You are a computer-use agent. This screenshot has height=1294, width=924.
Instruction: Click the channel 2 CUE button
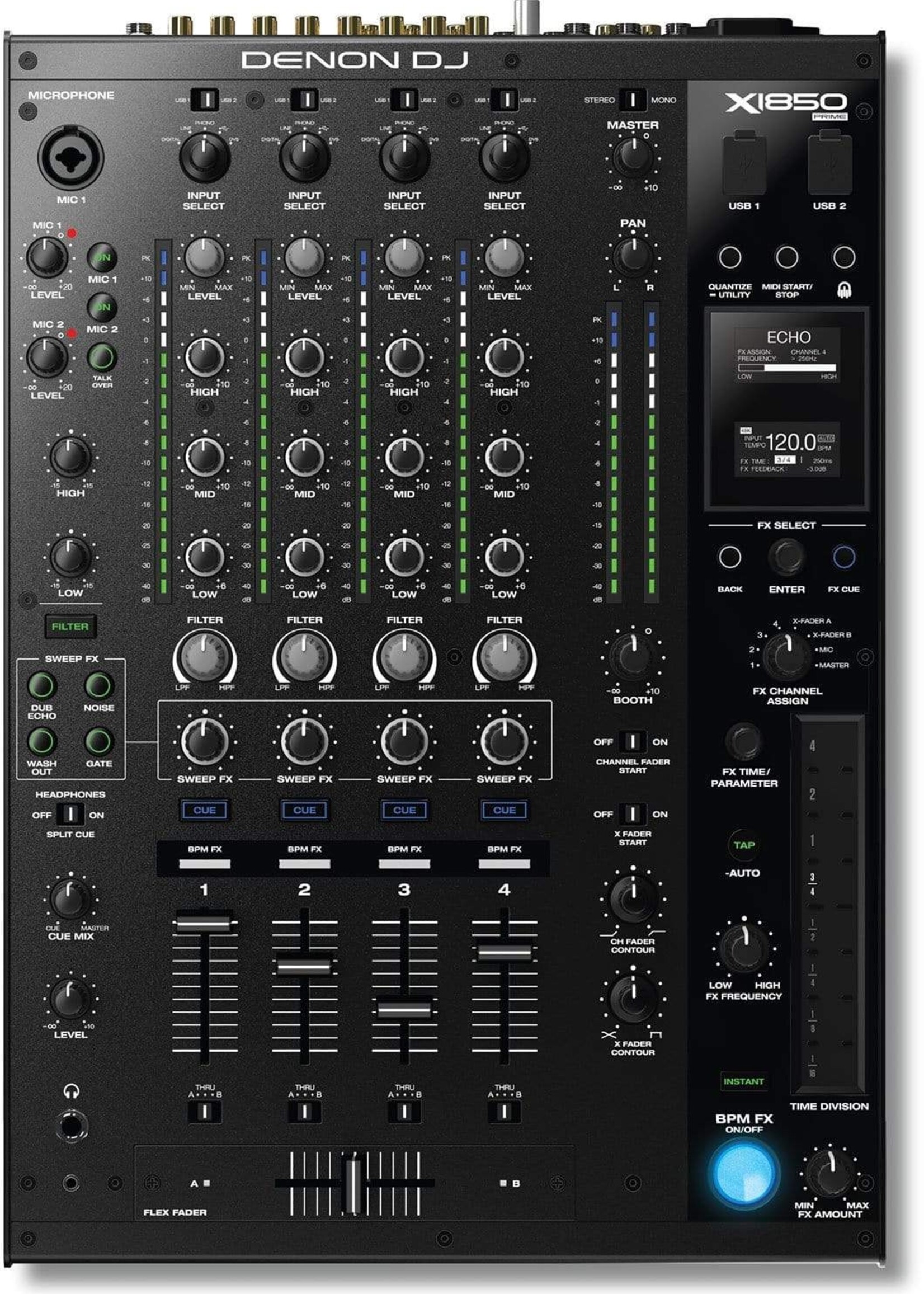pyautogui.click(x=304, y=810)
